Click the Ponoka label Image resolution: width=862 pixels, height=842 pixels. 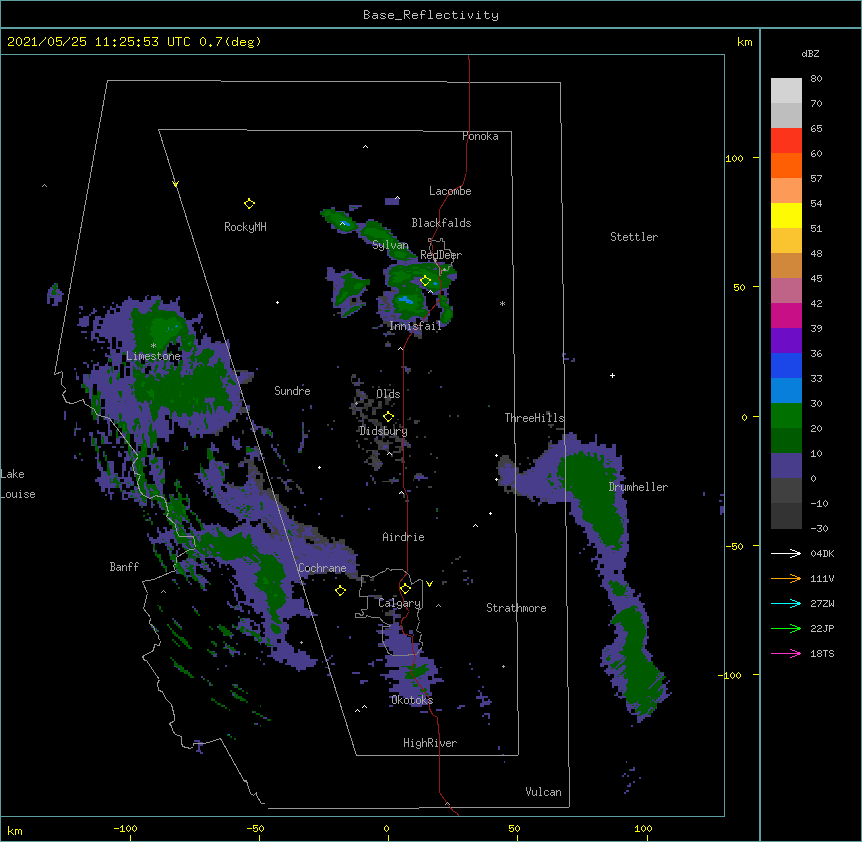pos(480,136)
